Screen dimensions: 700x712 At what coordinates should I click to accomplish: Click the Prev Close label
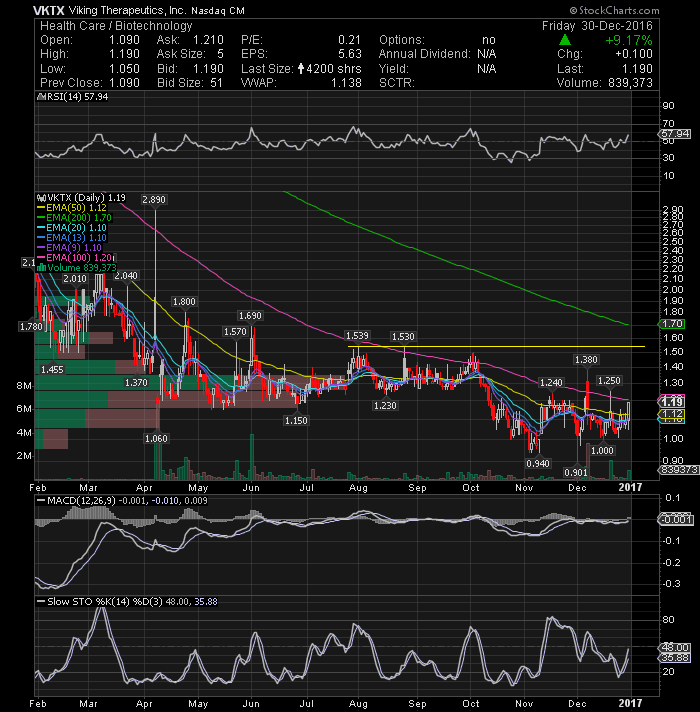pos(71,83)
